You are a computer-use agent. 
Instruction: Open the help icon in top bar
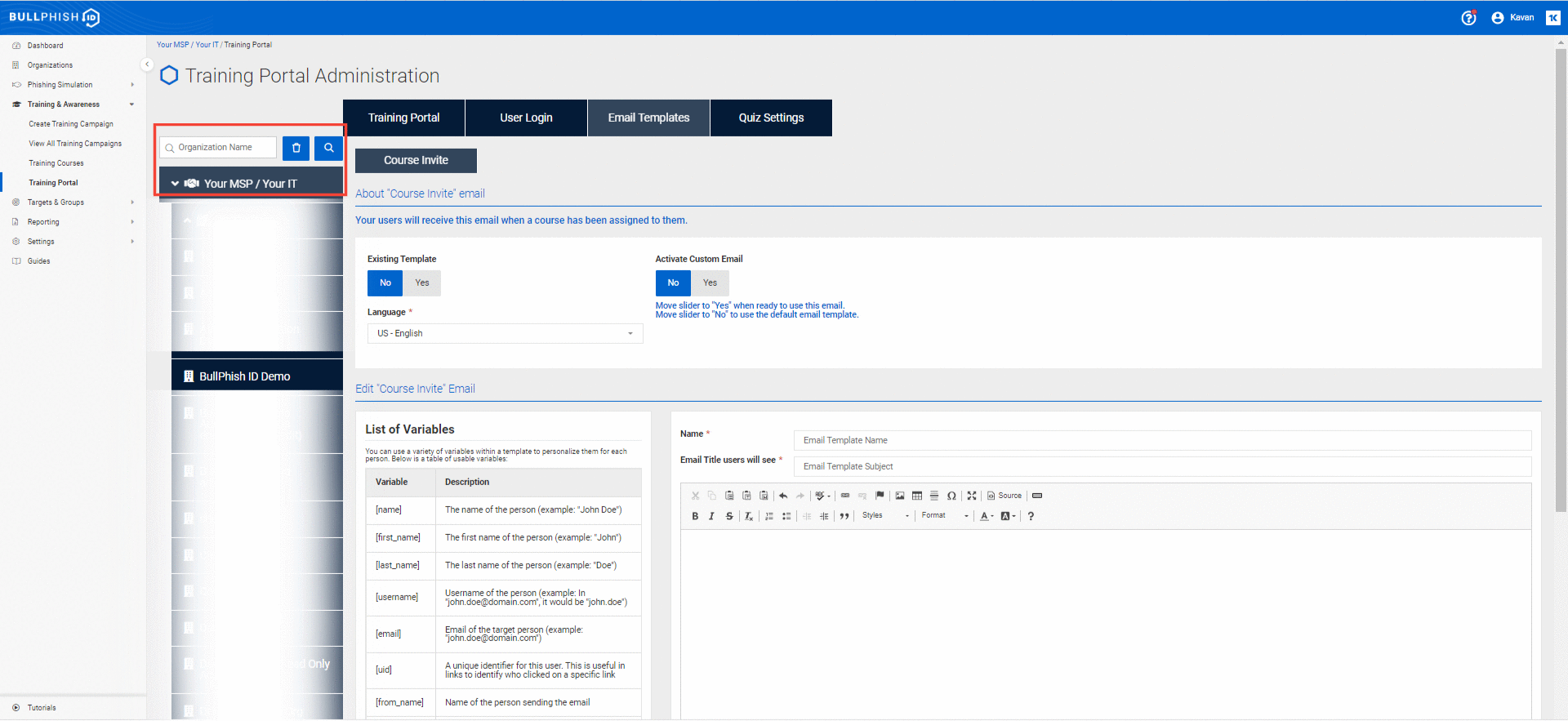(x=1468, y=18)
